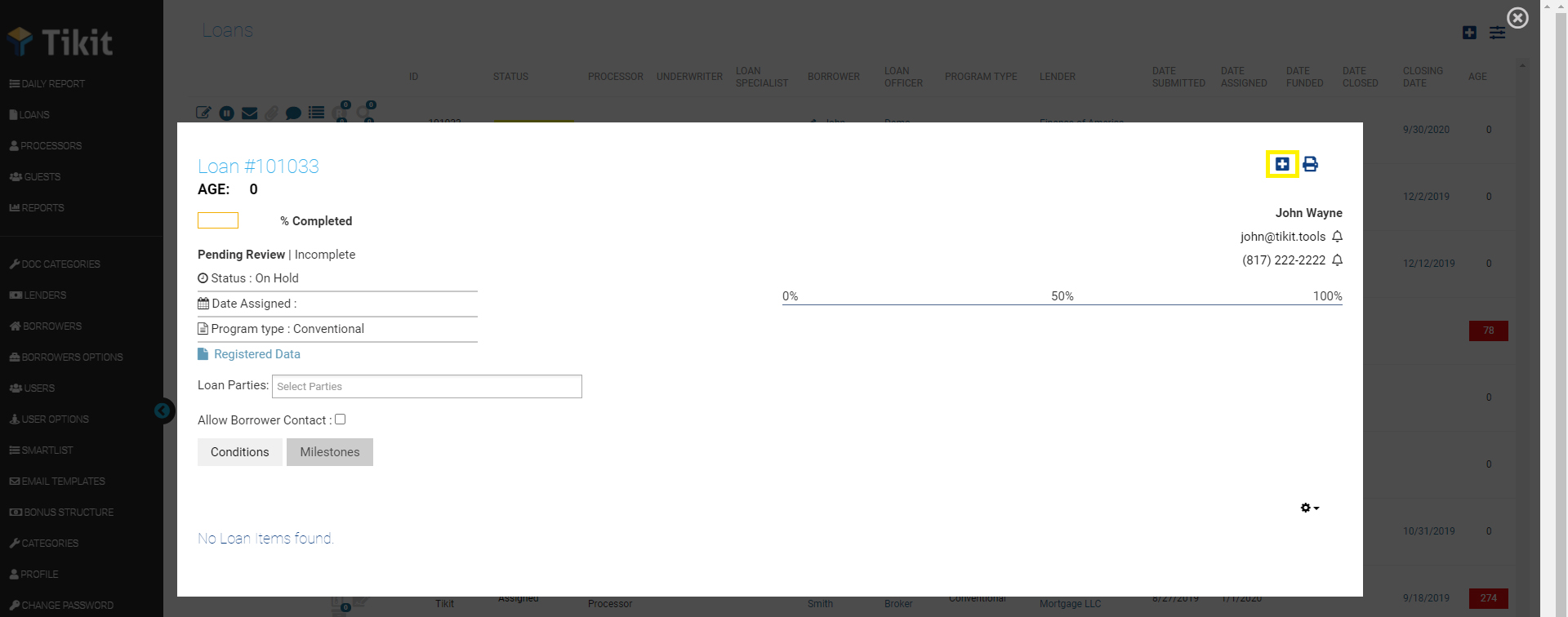The width and height of the screenshot is (1568, 617).
Task: Sort by ID column header
Action: pos(413,77)
